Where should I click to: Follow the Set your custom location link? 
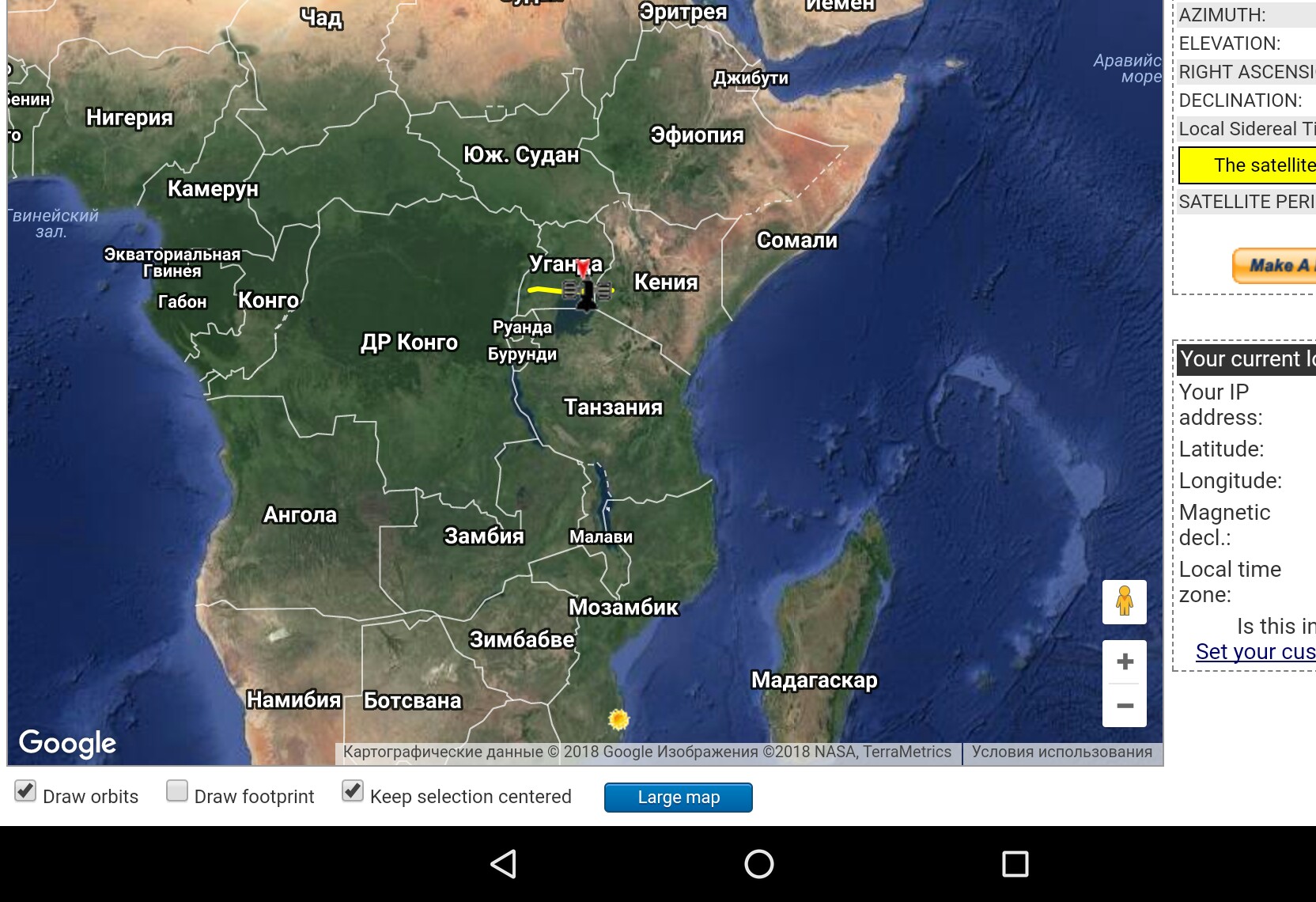pos(1256,652)
